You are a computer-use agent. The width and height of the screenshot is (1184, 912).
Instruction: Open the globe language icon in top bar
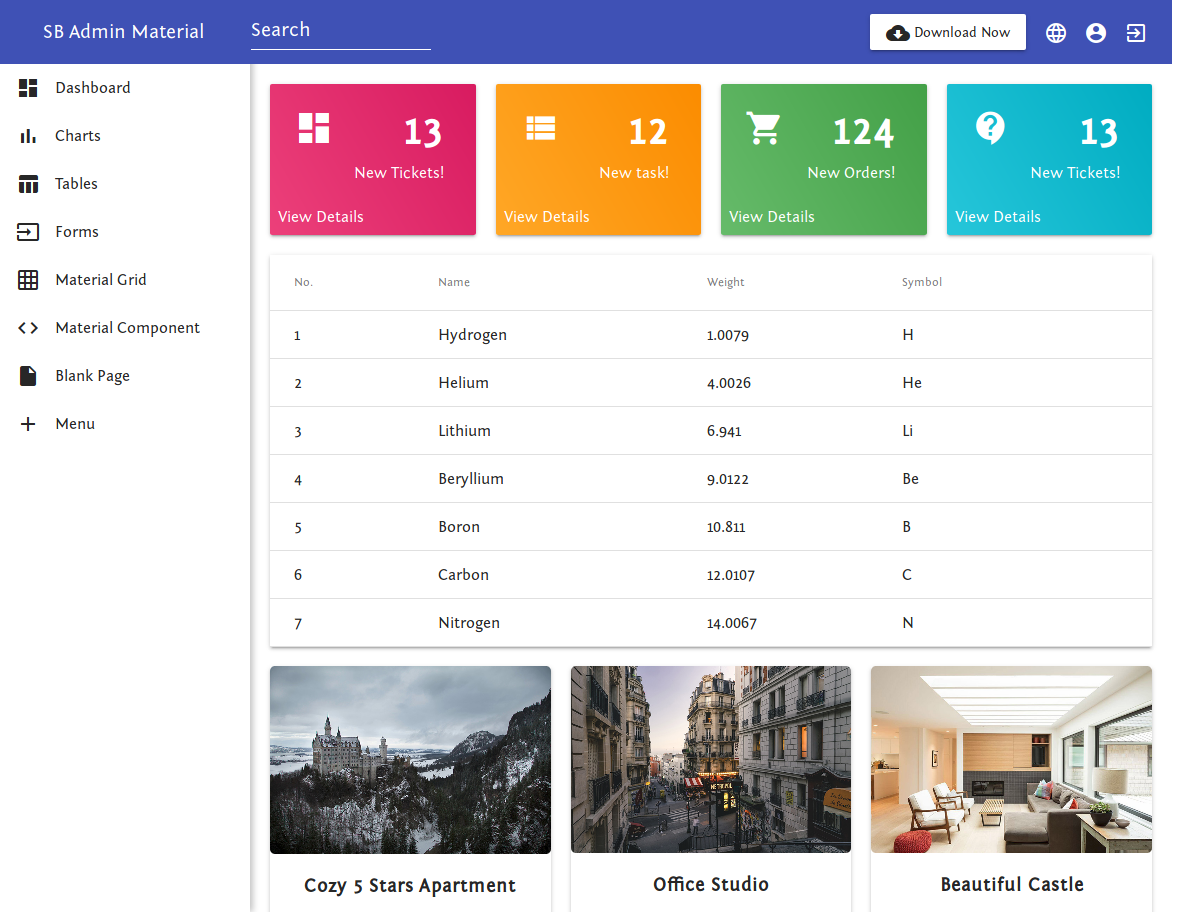pyautogui.click(x=1056, y=32)
